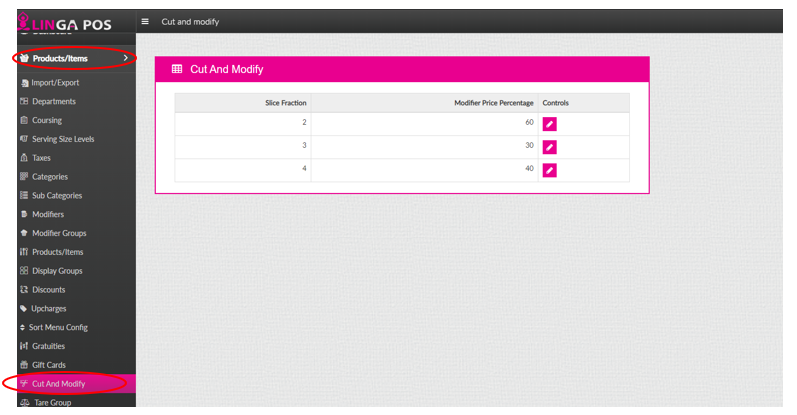Click the slice fraction value 2
This screenshot has width=797, height=415.
[304, 122]
